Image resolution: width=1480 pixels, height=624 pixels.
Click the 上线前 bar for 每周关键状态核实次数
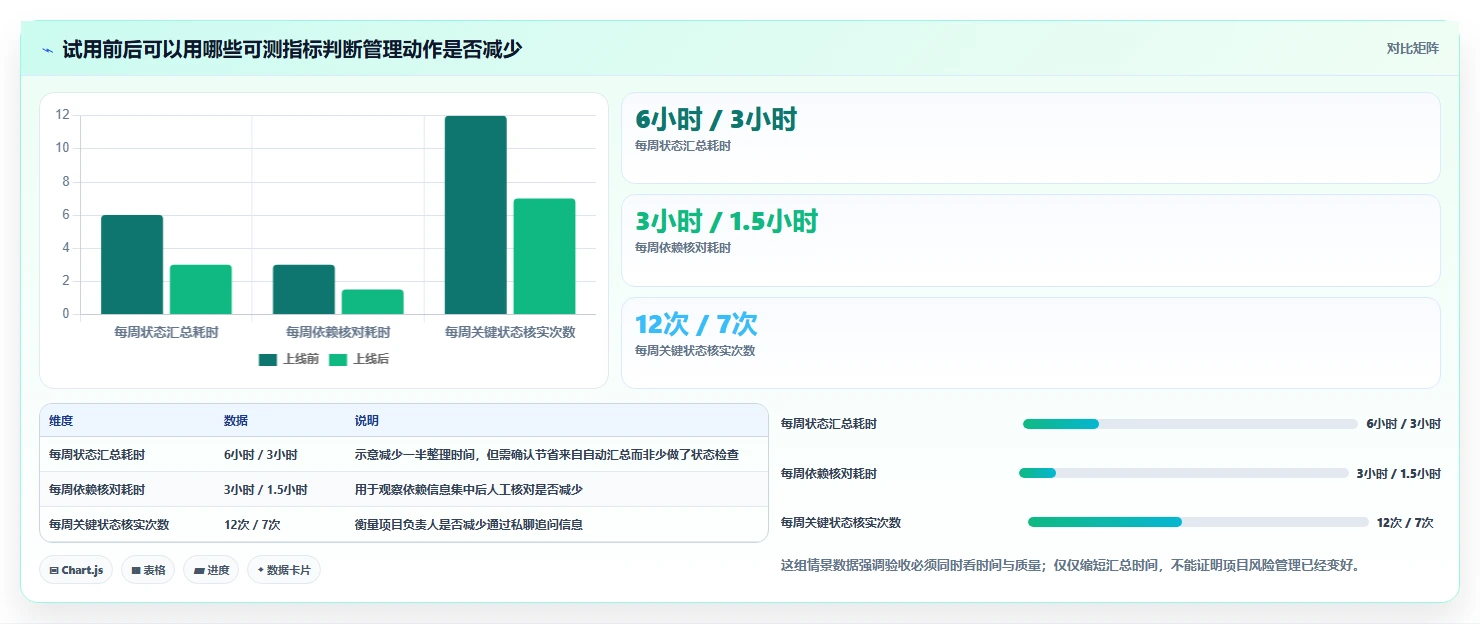pos(476,215)
